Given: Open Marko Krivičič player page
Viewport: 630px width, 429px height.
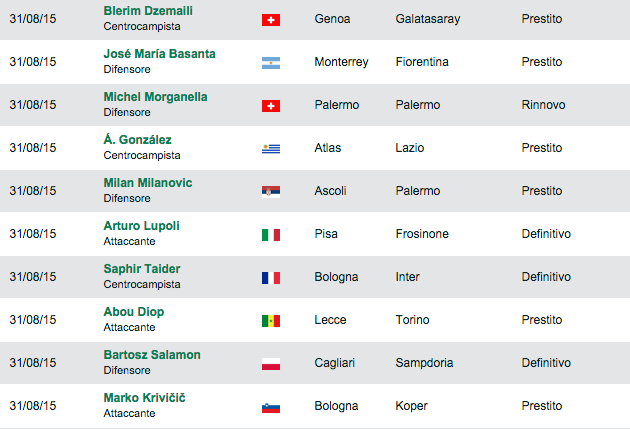Looking at the screenshot, I should [x=144, y=398].
